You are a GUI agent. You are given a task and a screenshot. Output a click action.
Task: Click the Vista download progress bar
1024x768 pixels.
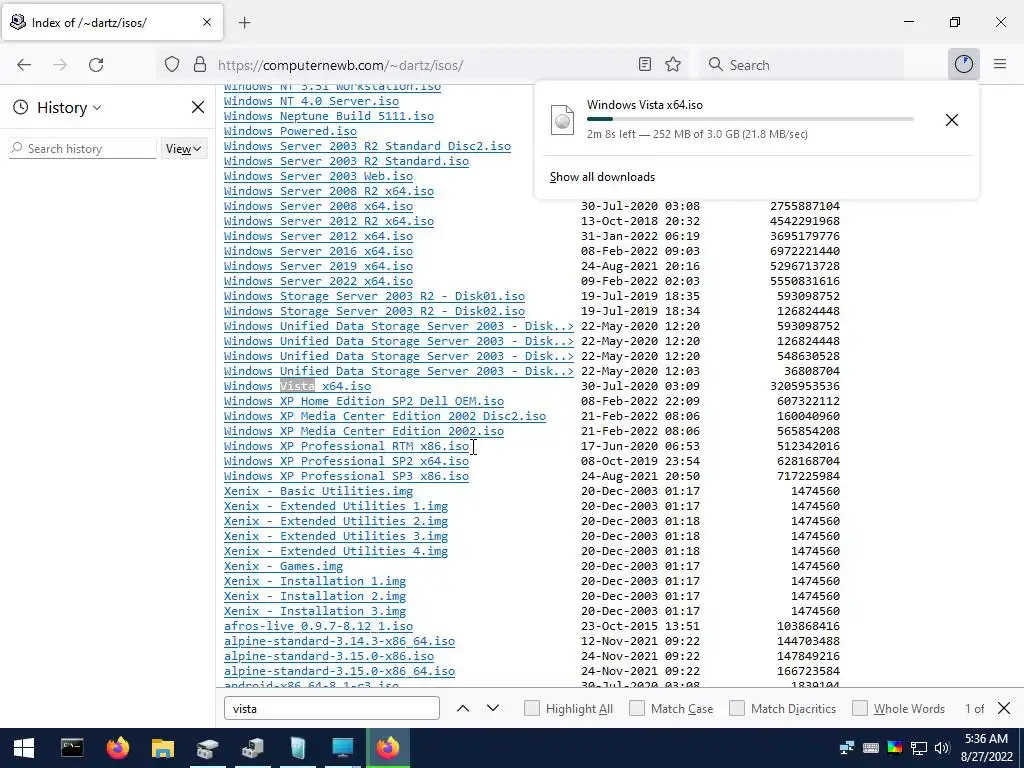click(x=750, y=119)
